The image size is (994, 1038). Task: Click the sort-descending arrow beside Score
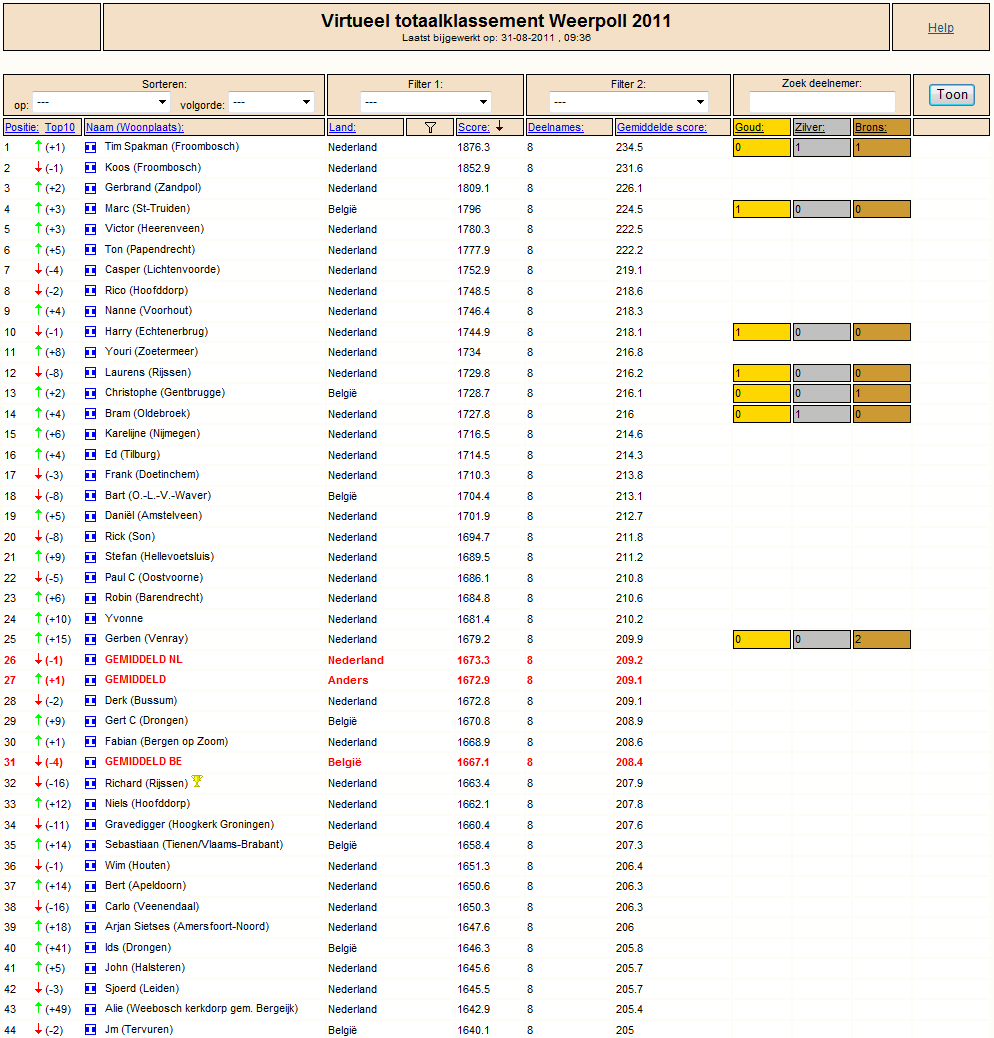click(500, 126)
